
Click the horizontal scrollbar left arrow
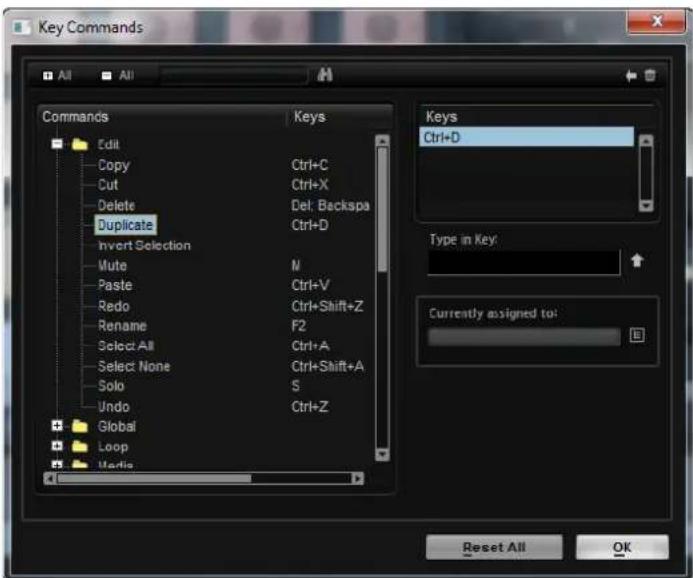(x=50, y=479)
